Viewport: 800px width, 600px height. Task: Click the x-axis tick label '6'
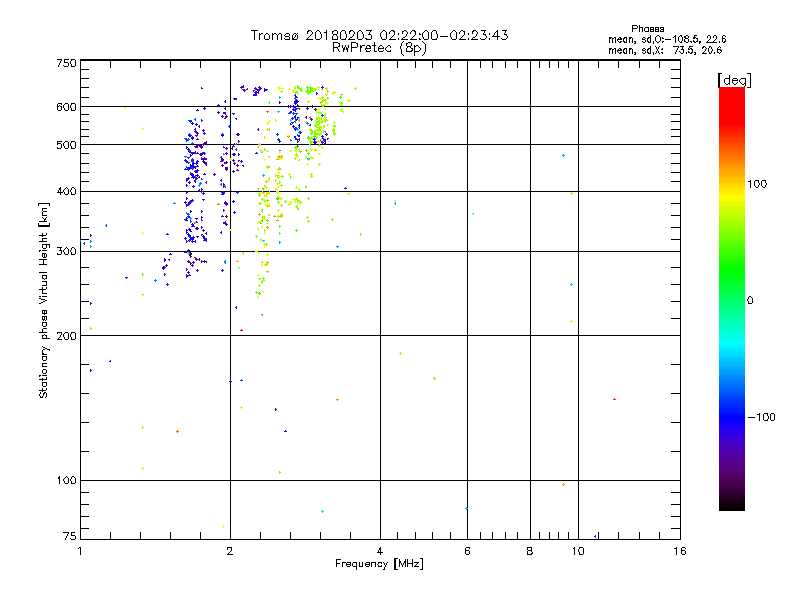coord(467,551)
